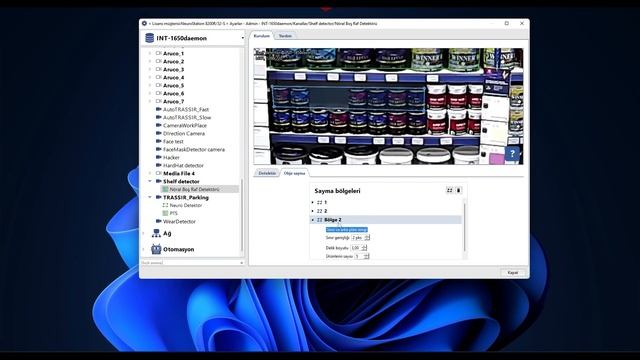Click the Ağ network icon
The width and height of the screenshot is (640, 360).
(x=156, y=233)
